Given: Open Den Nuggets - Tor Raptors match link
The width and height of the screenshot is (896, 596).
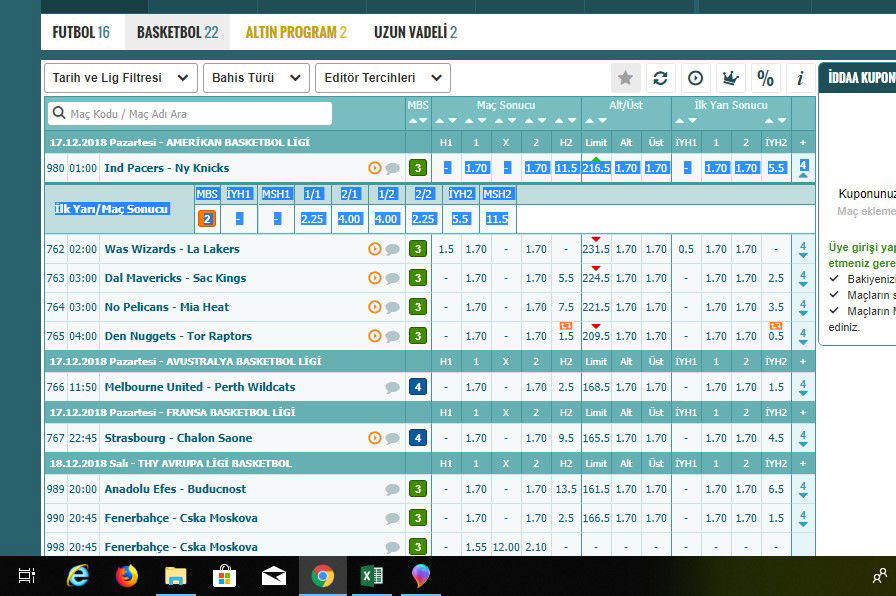Looking at the screenshot, I should tap(178, 336).
